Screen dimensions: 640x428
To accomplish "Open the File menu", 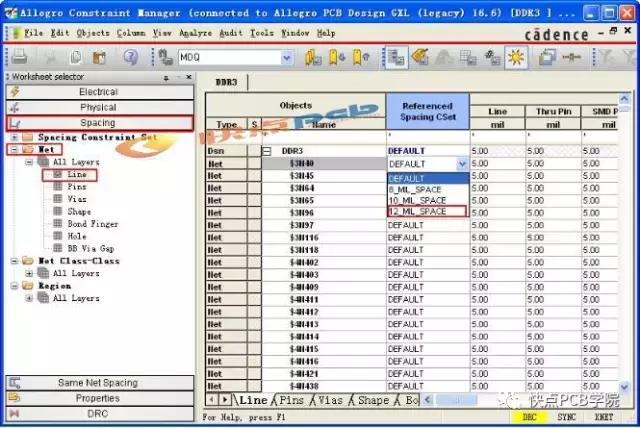I will [33, 33].
